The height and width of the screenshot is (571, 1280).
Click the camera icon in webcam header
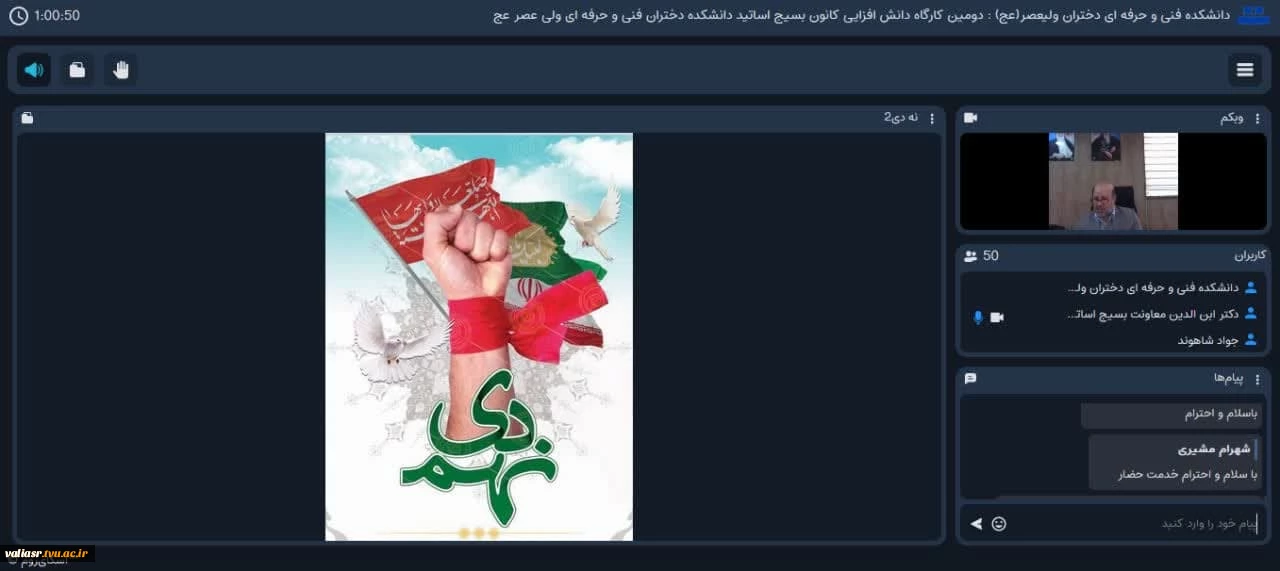click(970, 118)
